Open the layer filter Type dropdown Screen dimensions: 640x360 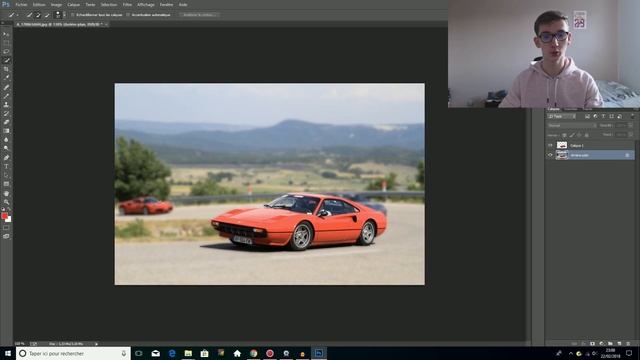tap(562, 116)
